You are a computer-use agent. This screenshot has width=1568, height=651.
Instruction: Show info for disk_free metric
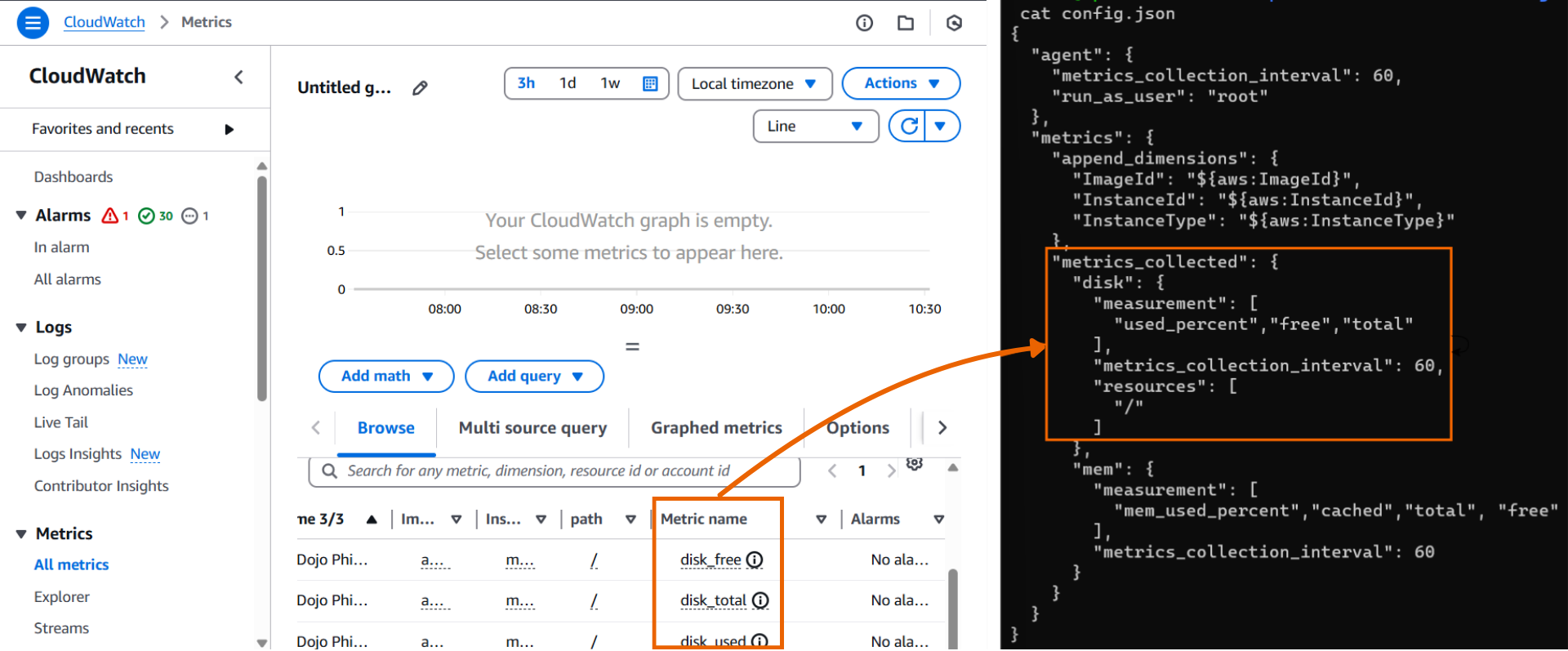click(x=755, y=560)
